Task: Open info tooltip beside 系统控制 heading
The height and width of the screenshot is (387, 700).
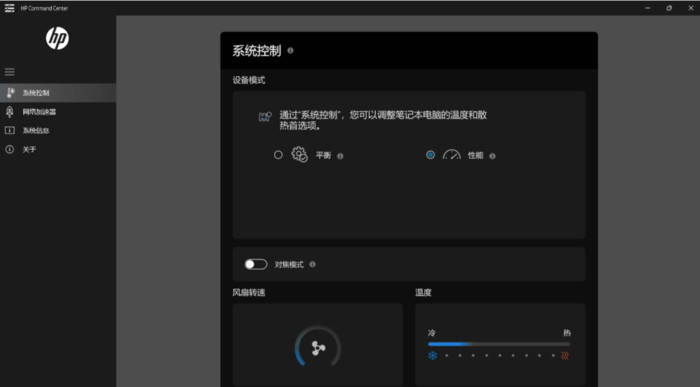Action: pos(290,50)
